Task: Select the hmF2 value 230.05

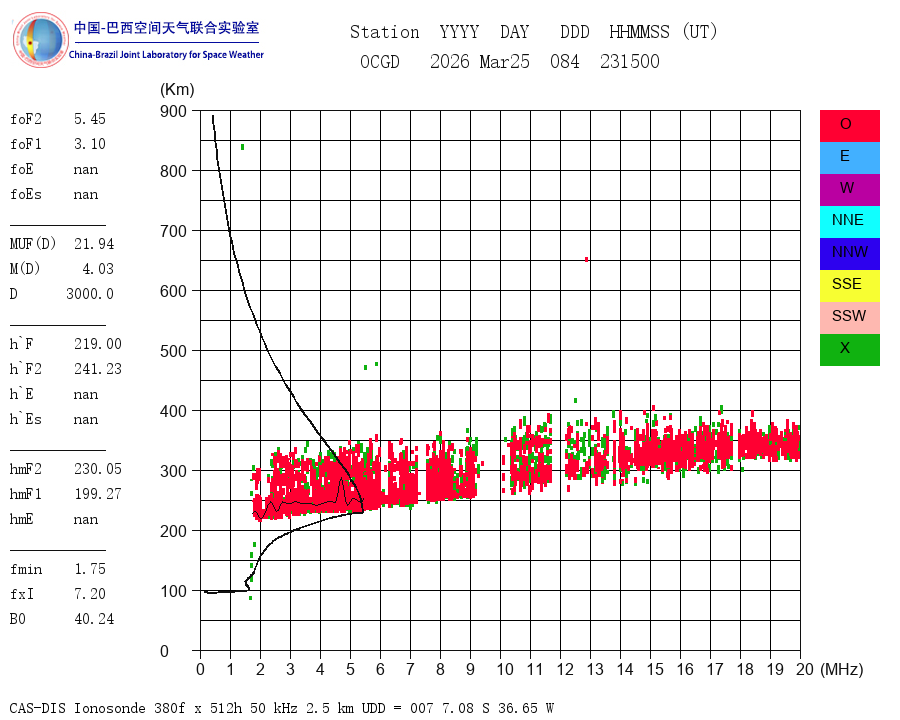Action: (x=98, y=469)
